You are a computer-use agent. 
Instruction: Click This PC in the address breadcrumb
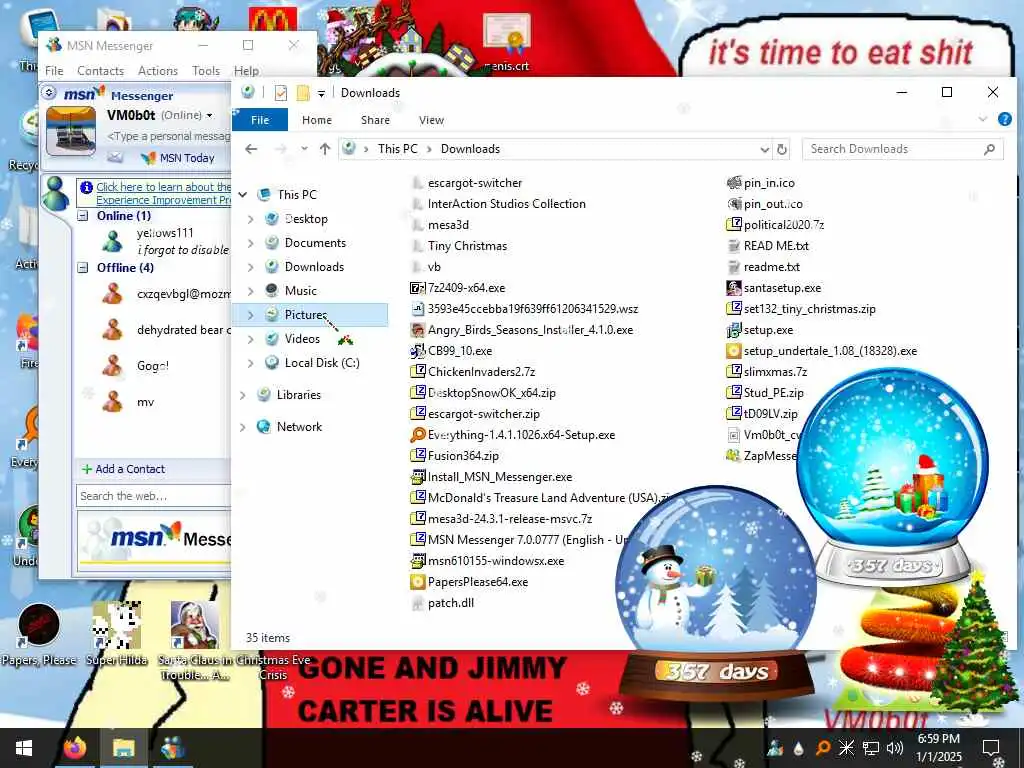click(397, 149)
